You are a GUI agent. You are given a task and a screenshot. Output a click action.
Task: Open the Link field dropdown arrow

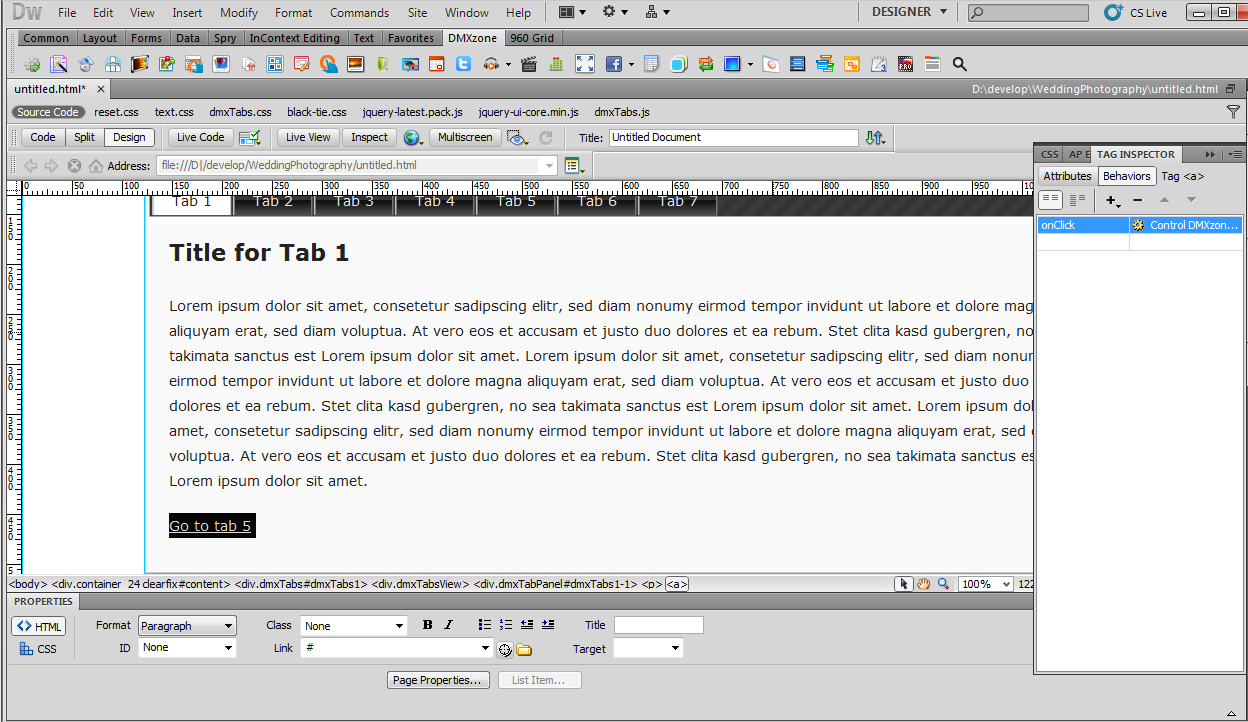(486, 648)
